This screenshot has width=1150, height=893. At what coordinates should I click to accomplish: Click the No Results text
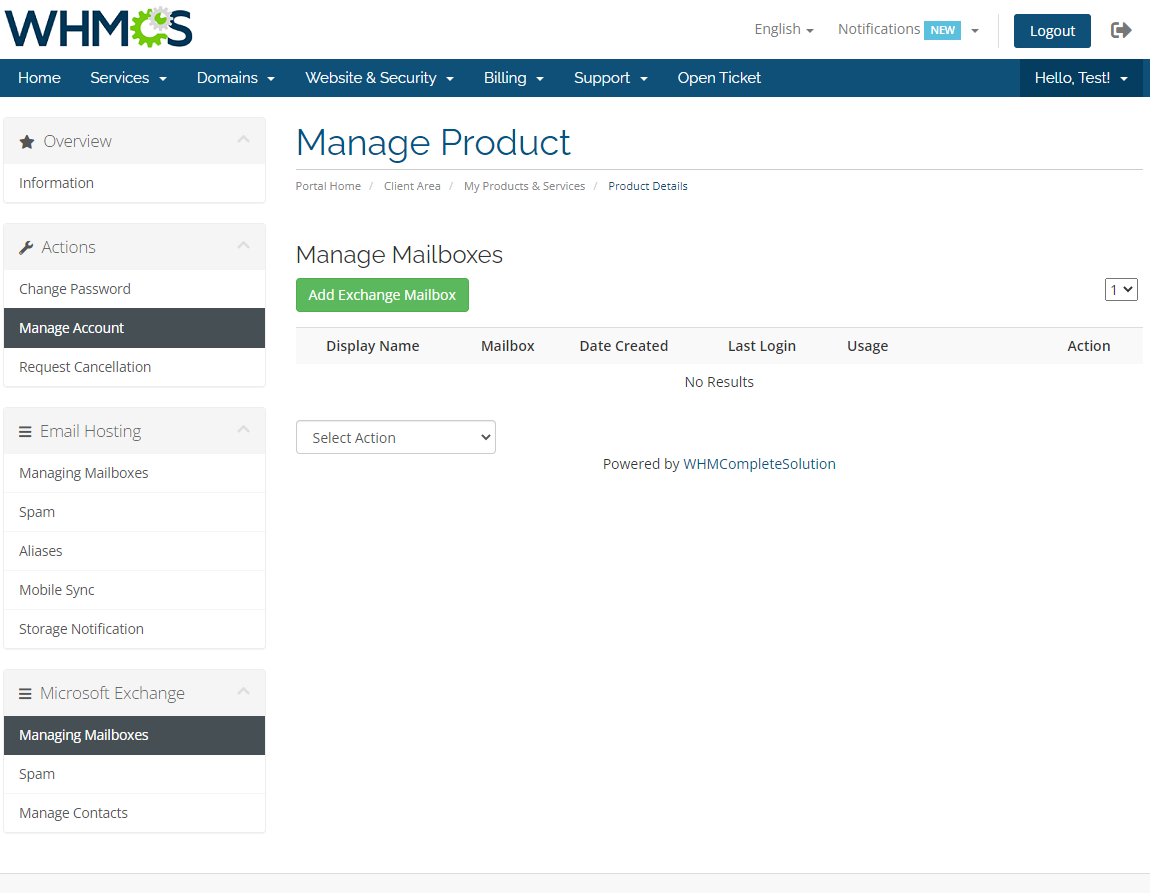pyautogui.click(x=719, y=382)
